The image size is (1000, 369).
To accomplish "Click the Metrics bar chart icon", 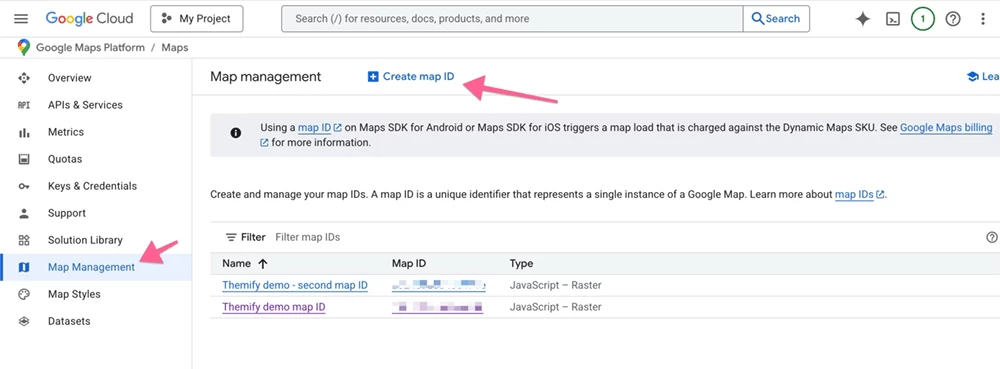I will click(x=24, y=133).
